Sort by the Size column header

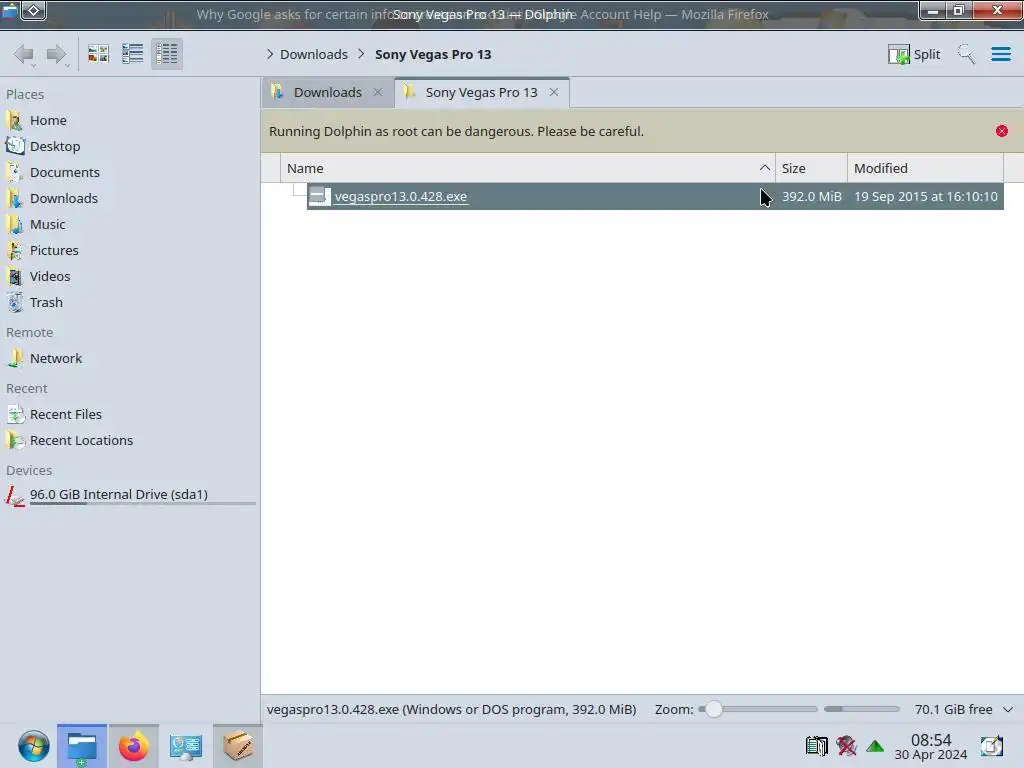pos(811,168)
